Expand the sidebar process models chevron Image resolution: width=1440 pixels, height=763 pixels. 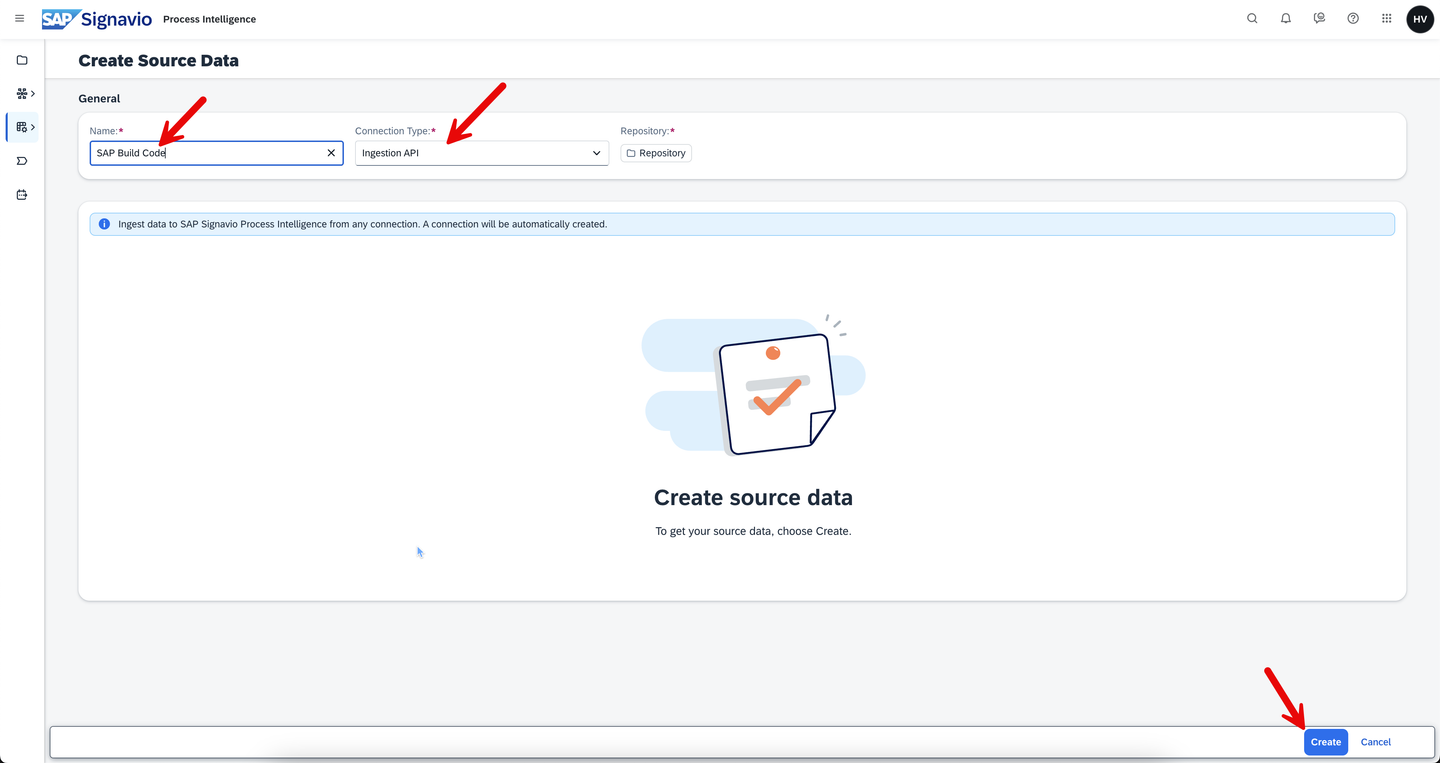[33, 94]
